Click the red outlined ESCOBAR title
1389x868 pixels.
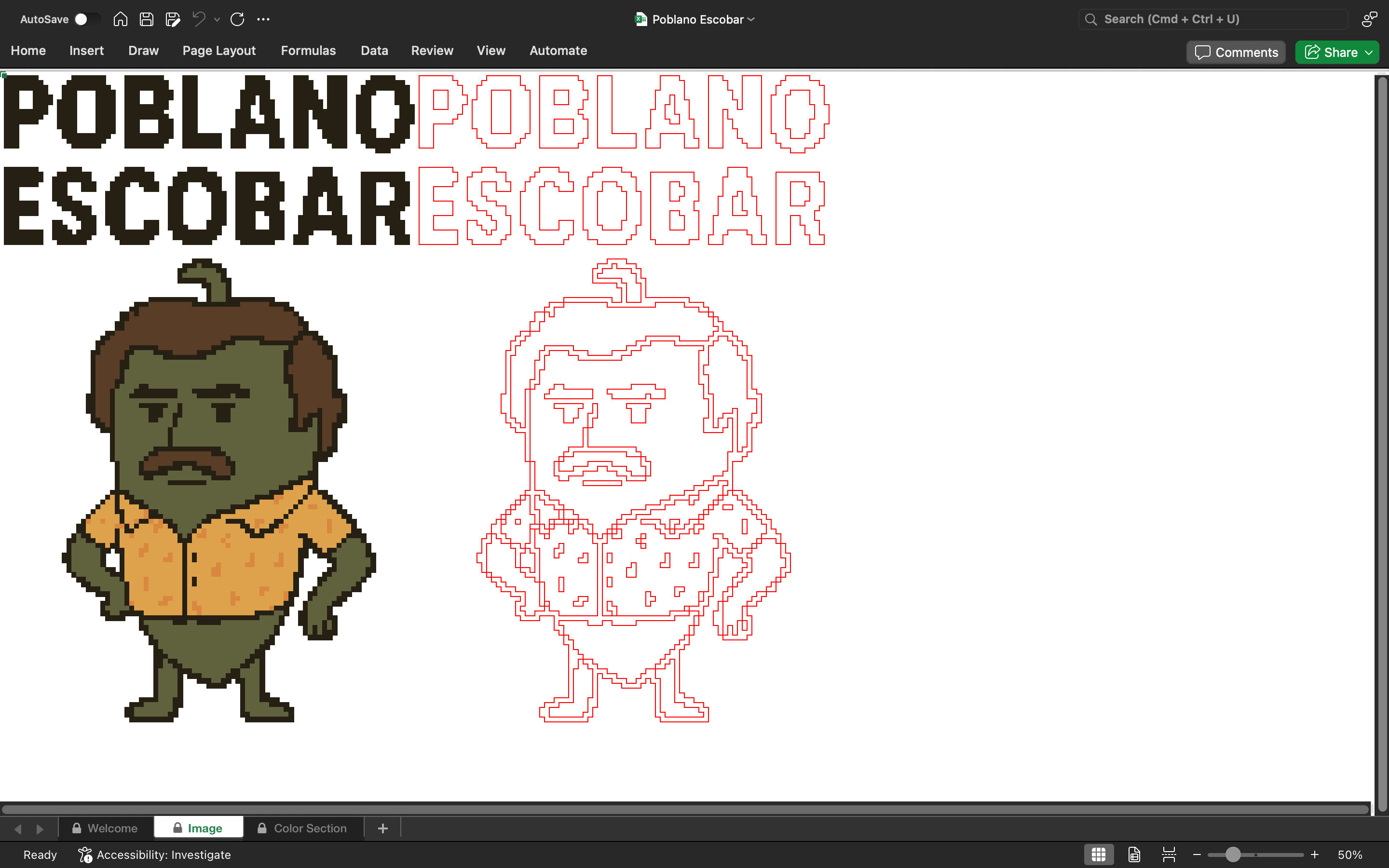click(x=622, y=206)
